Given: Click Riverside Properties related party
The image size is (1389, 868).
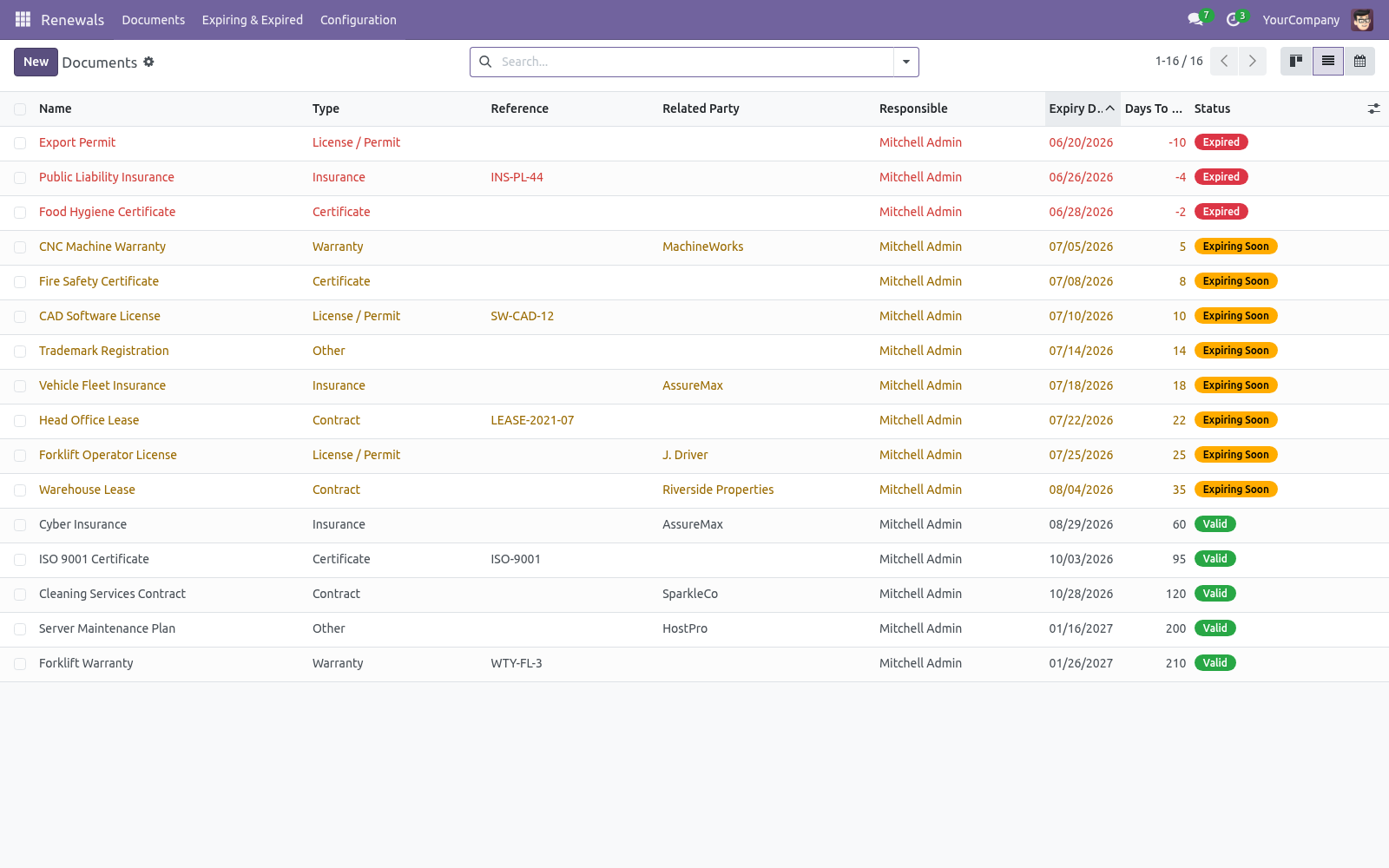Looking at the screenshot, I should pyautogui.click(x=718, y=490).
